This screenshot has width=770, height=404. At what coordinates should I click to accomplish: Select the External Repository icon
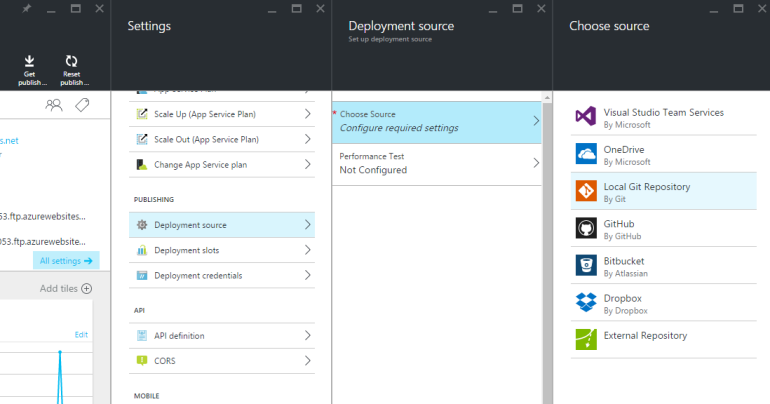[x=586, y=339]
